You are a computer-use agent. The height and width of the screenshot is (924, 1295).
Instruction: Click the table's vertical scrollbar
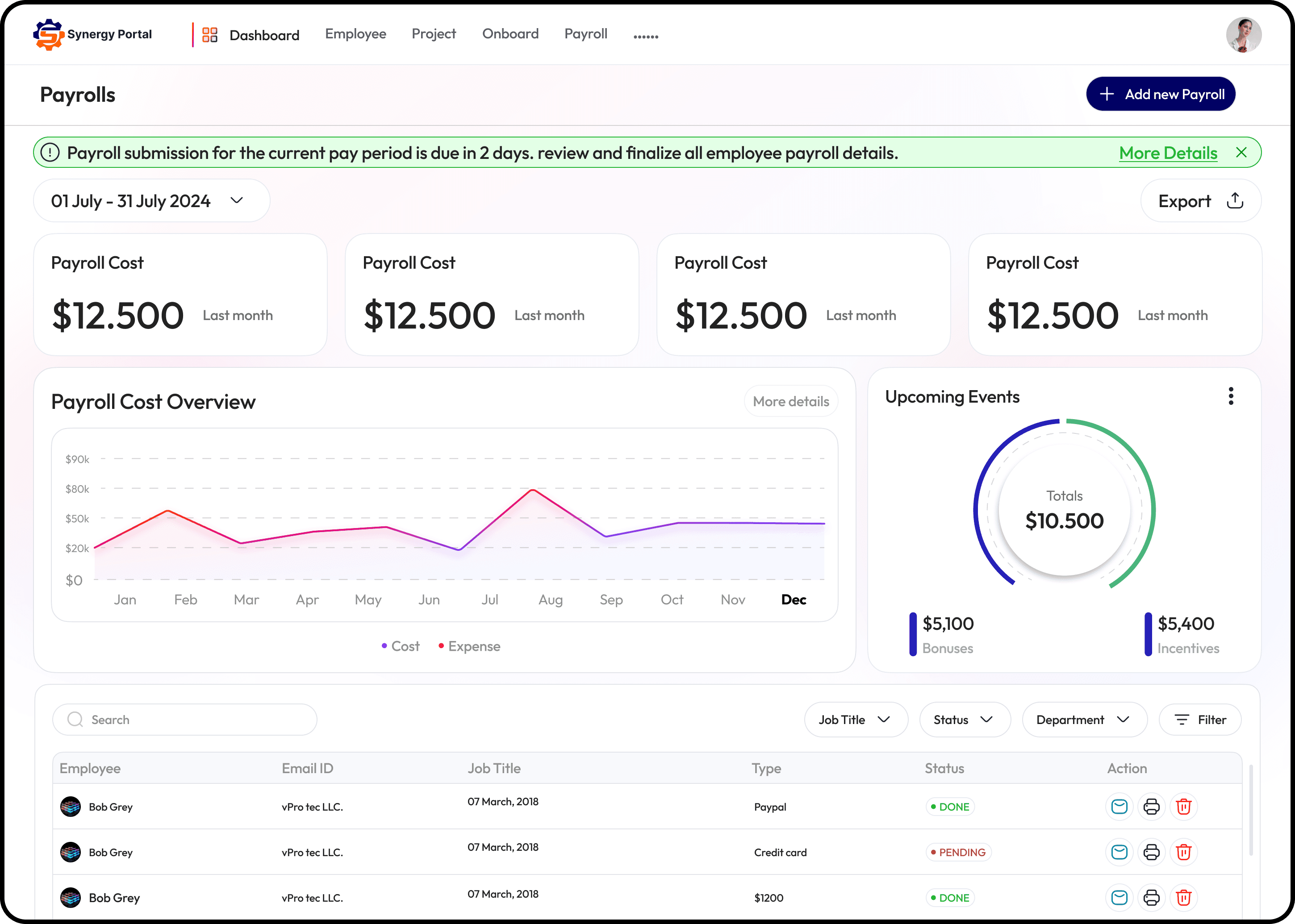tap(1251, 810)
